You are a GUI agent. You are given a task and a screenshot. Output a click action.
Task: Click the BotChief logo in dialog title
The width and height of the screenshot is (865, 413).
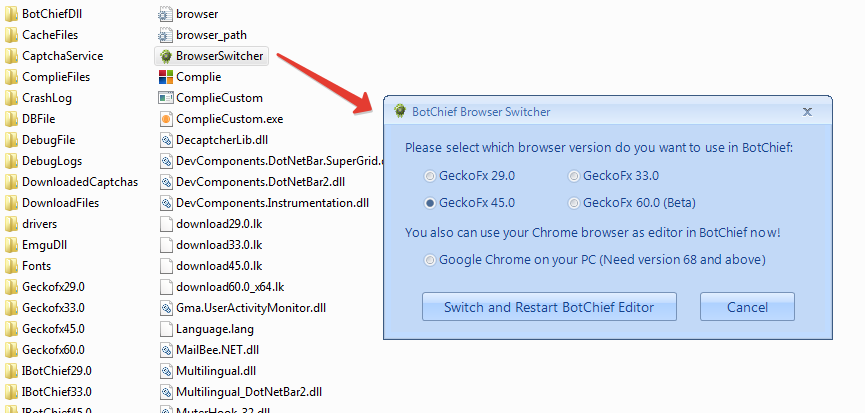click(400, 111)
